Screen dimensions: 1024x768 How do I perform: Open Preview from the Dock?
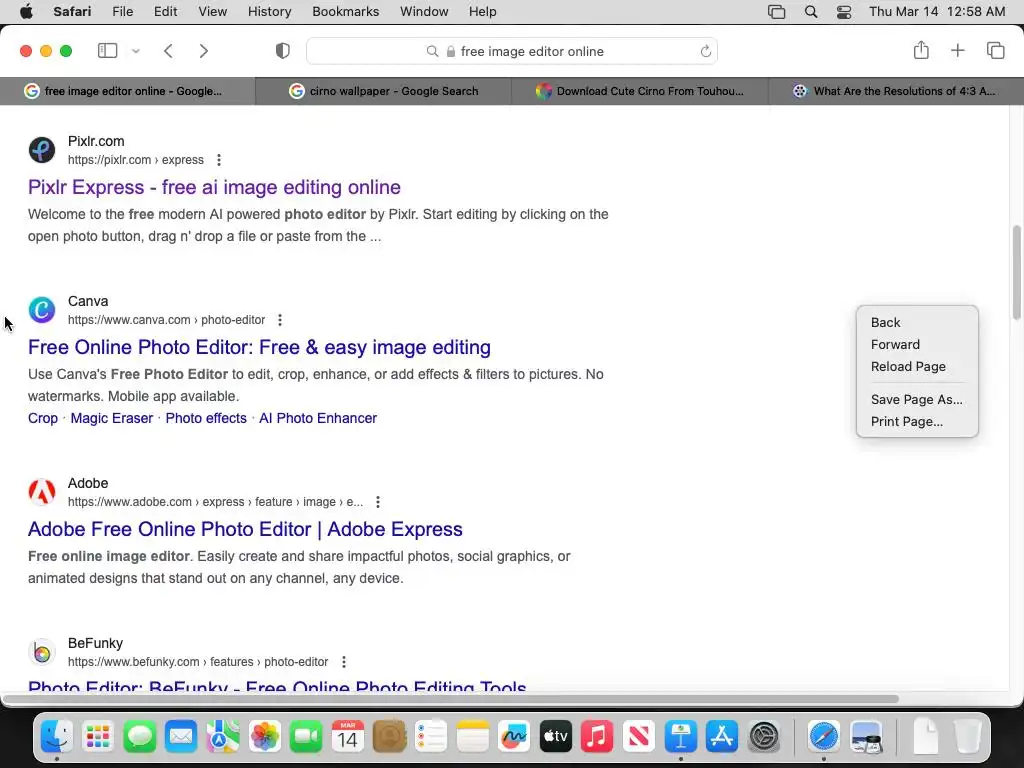(x=866, y=737)
